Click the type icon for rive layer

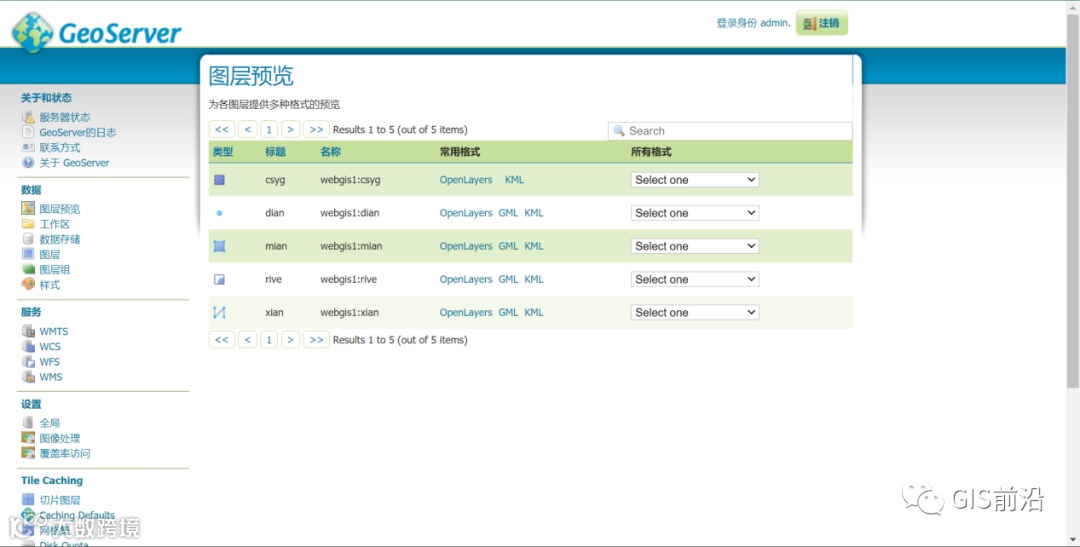[219, 279]
